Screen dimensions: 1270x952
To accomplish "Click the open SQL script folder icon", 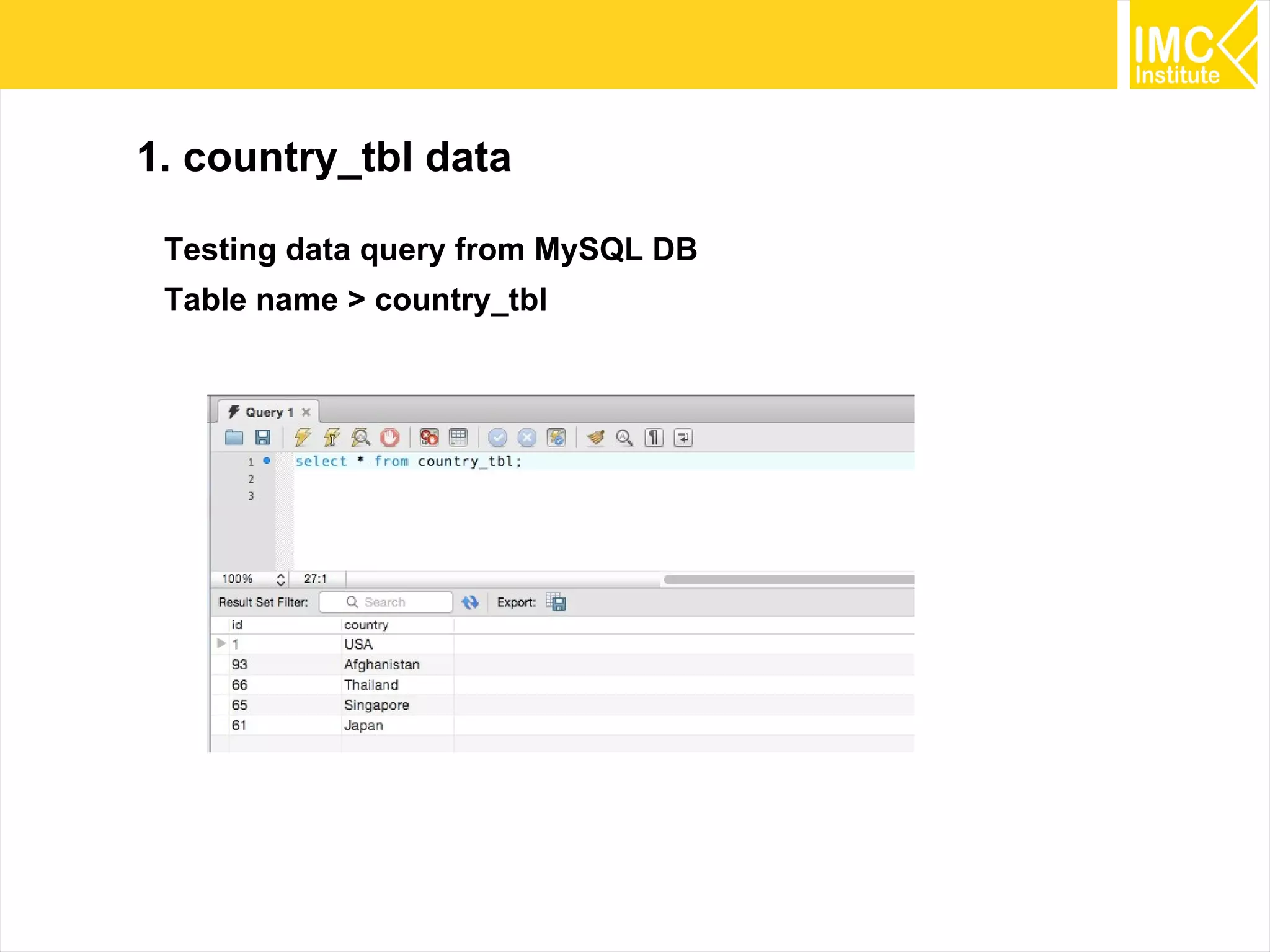I will (x=234, y=438).
